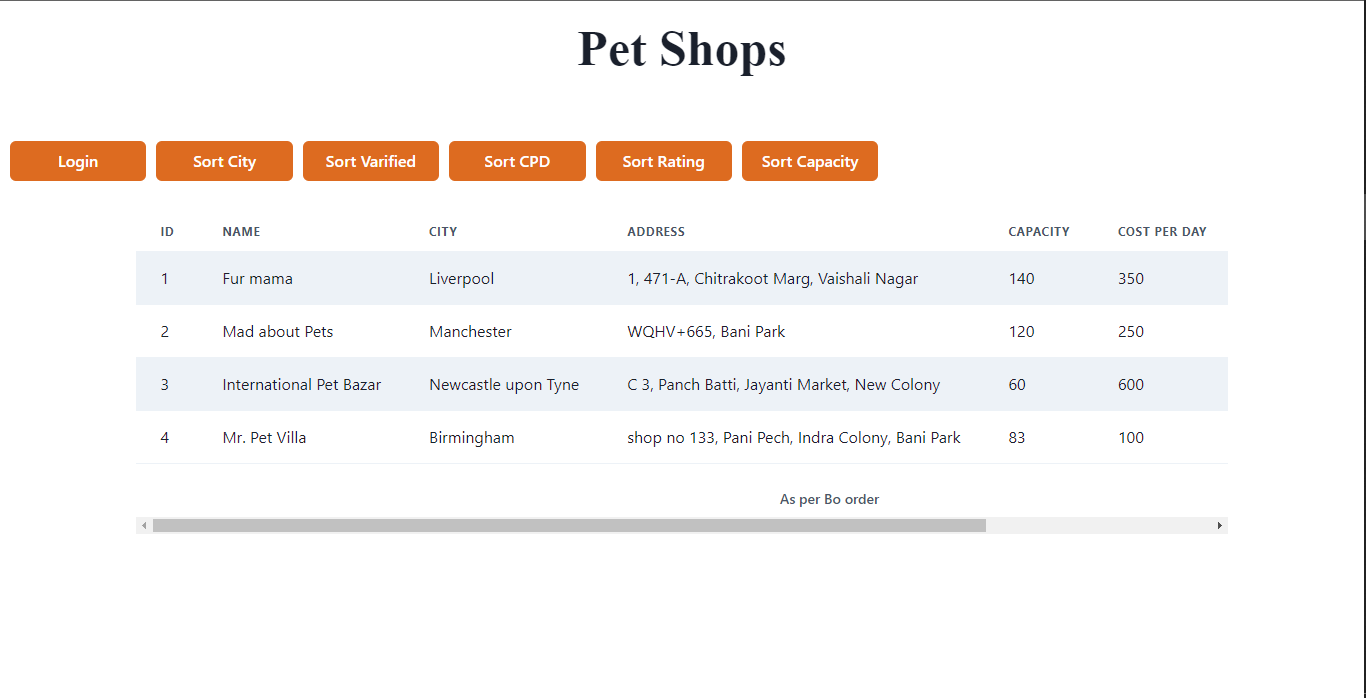This screenshot has height=698, width=1366.
Task: Click the NAME column header
Action: click(x=241, y=232)
